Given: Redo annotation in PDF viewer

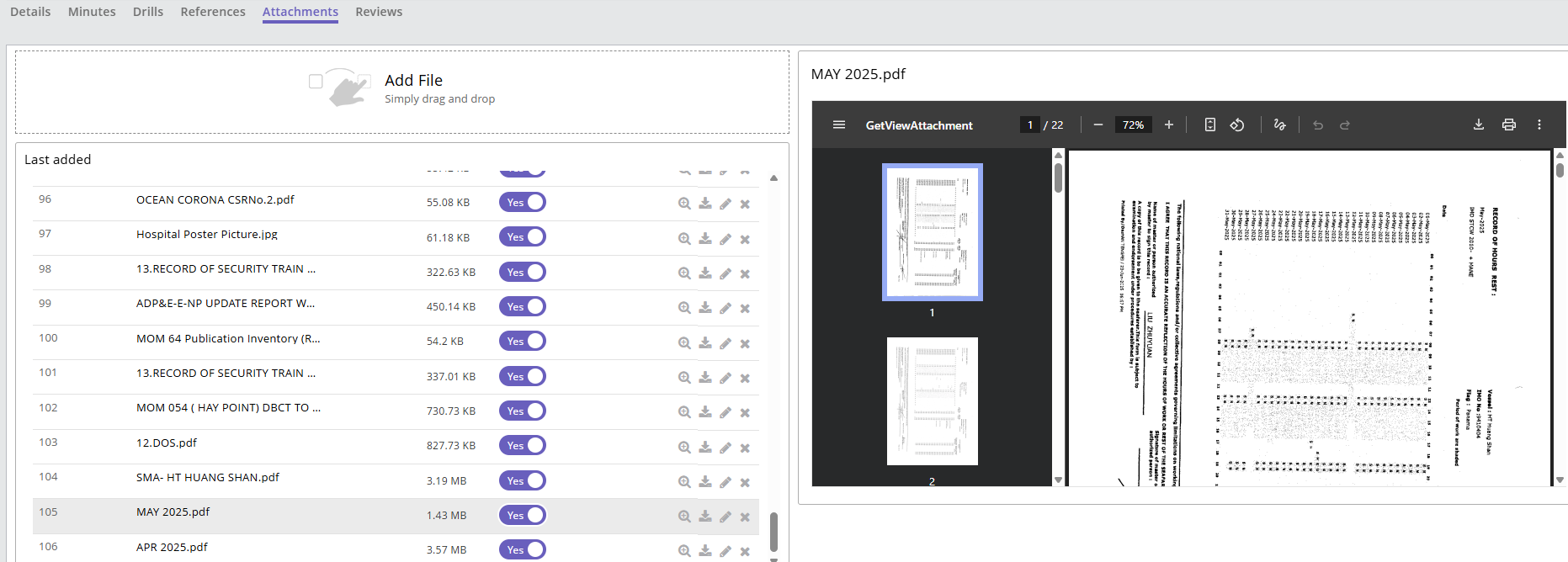Looking at the screenshot, I should tap(1345, 125).
